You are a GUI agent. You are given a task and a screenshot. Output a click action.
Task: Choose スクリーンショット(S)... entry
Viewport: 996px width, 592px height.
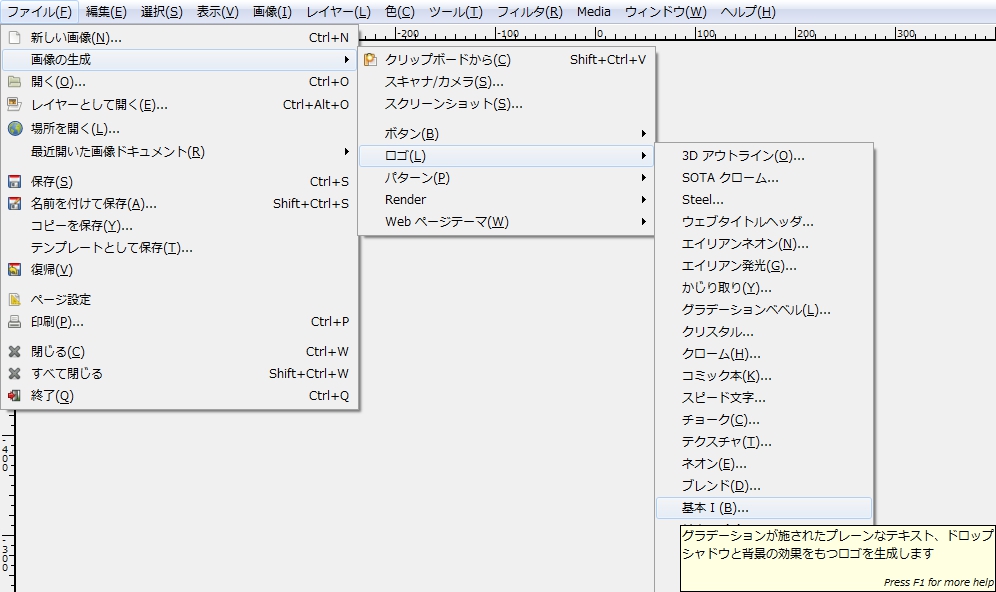point(507,104)
